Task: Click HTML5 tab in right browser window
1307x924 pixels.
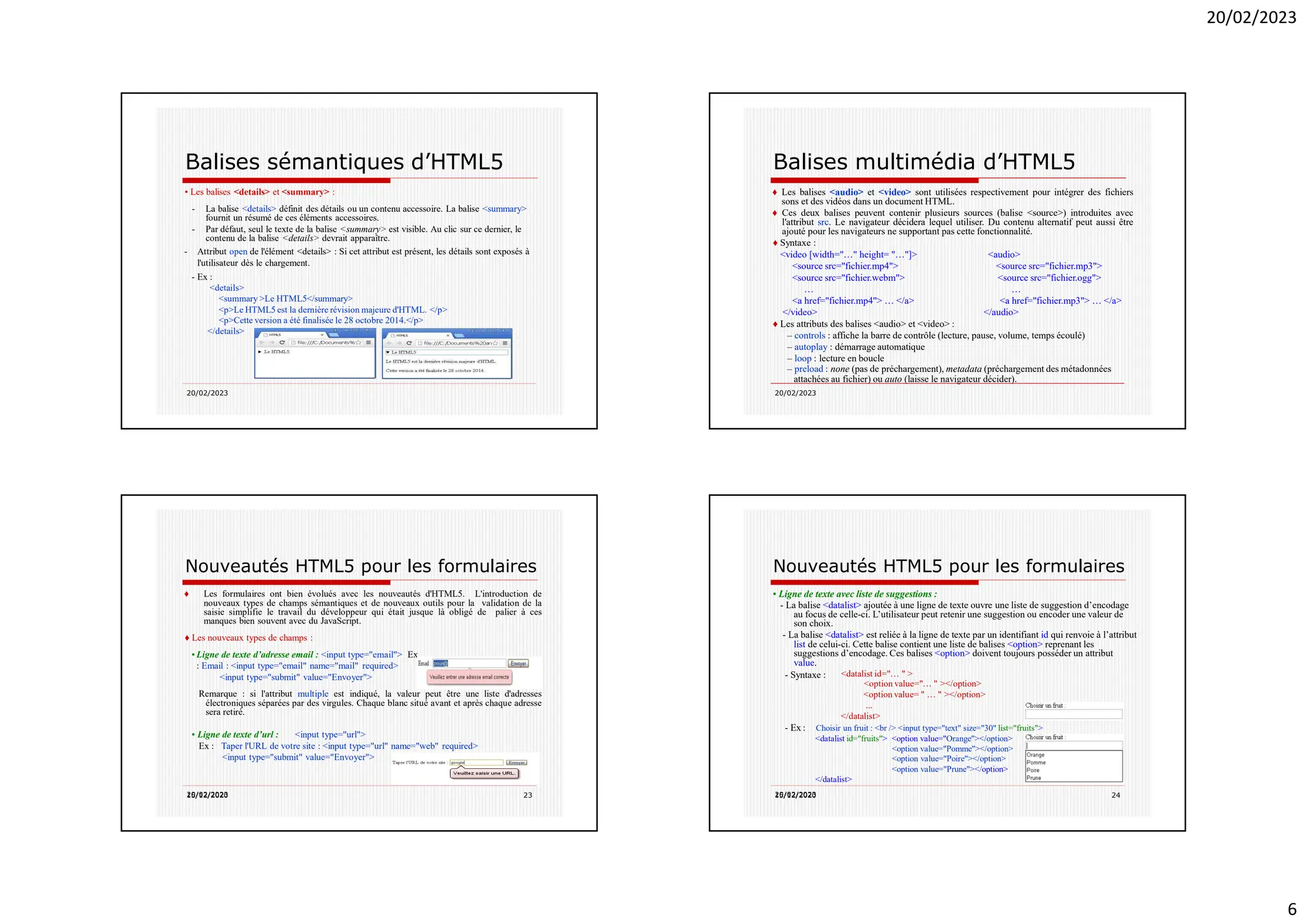Action: (402, 336)
